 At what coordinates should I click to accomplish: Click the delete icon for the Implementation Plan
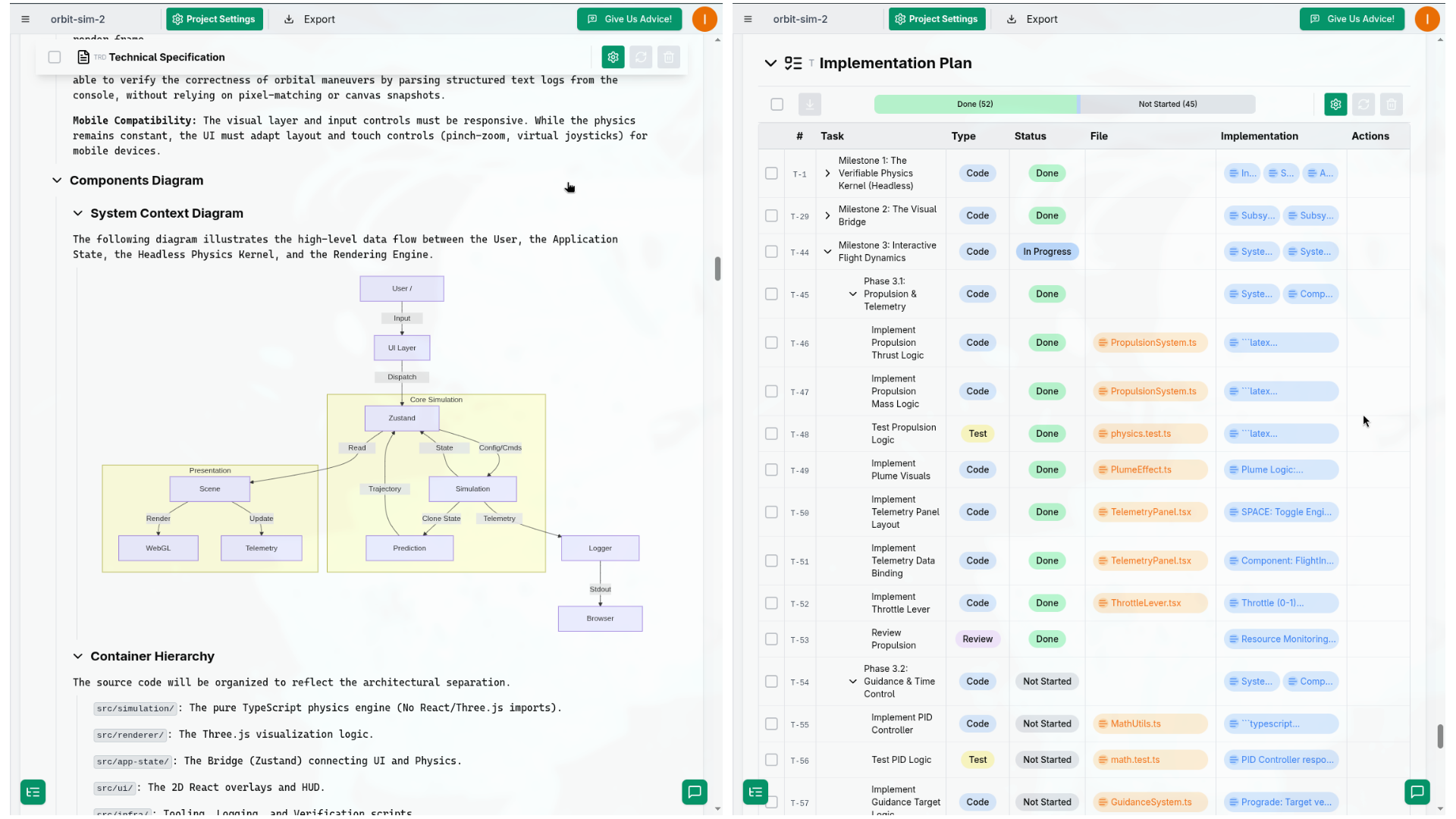(1392, 105)
